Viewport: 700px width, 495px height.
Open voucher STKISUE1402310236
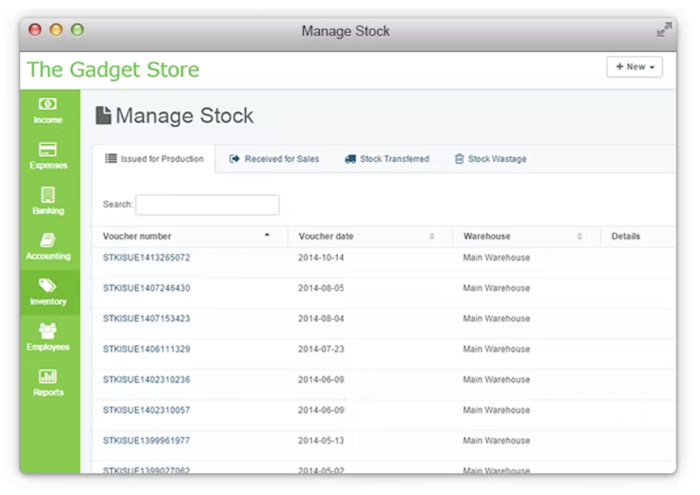tap(146, 379)
